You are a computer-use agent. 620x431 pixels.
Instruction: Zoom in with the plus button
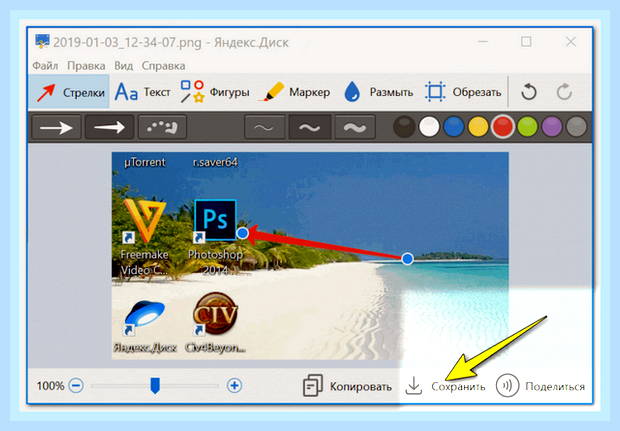(x=234, y=386)
